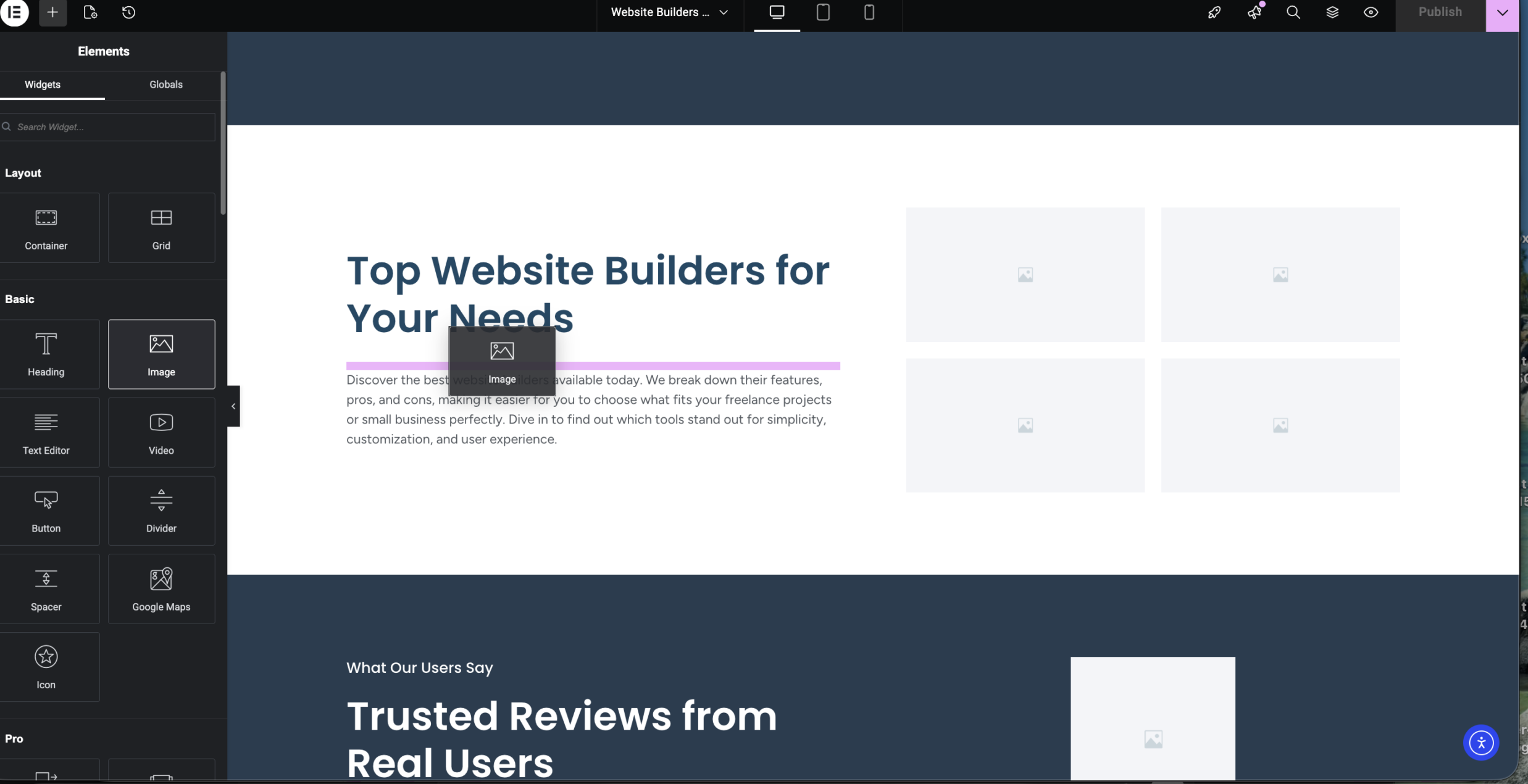This screenshot has width=1528, height=784.
Task: Select the Grid layout widget
Action: [161, 228]
